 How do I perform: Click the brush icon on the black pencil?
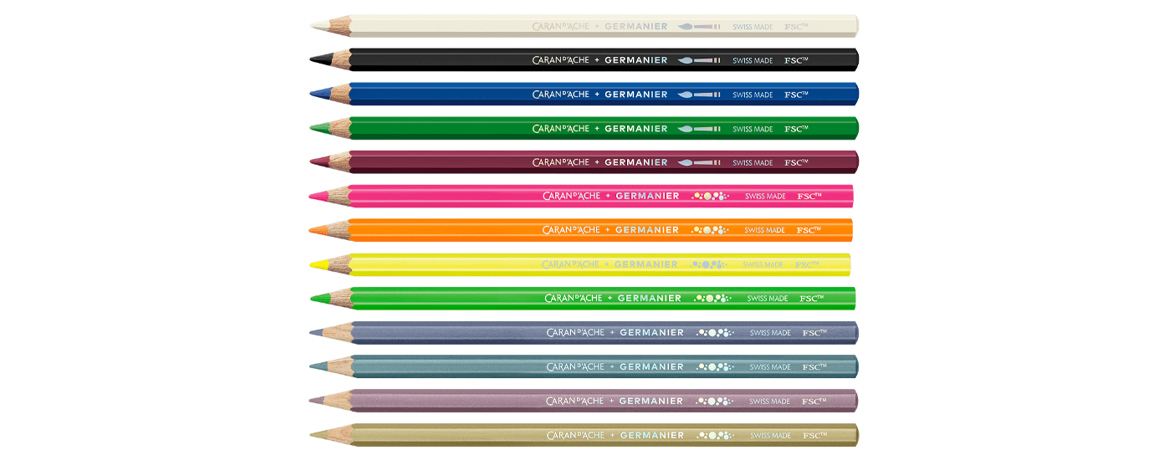coord(698,60)
